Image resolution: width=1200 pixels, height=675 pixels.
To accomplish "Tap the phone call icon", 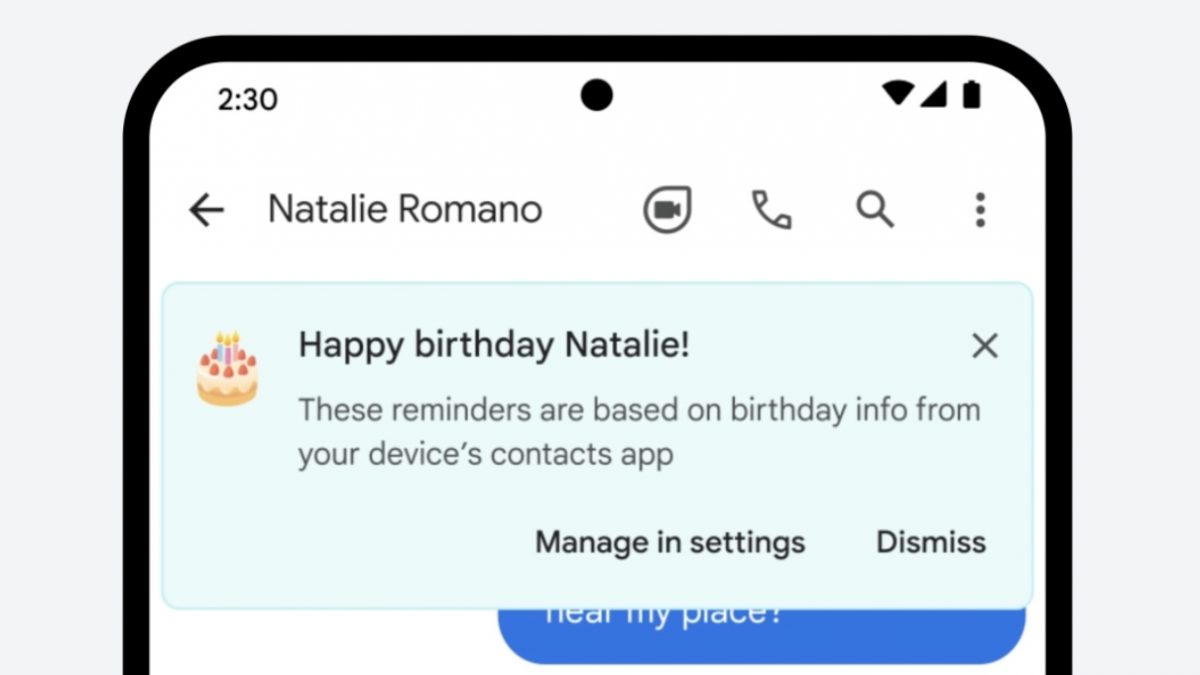I will click(x=771, y=210).
